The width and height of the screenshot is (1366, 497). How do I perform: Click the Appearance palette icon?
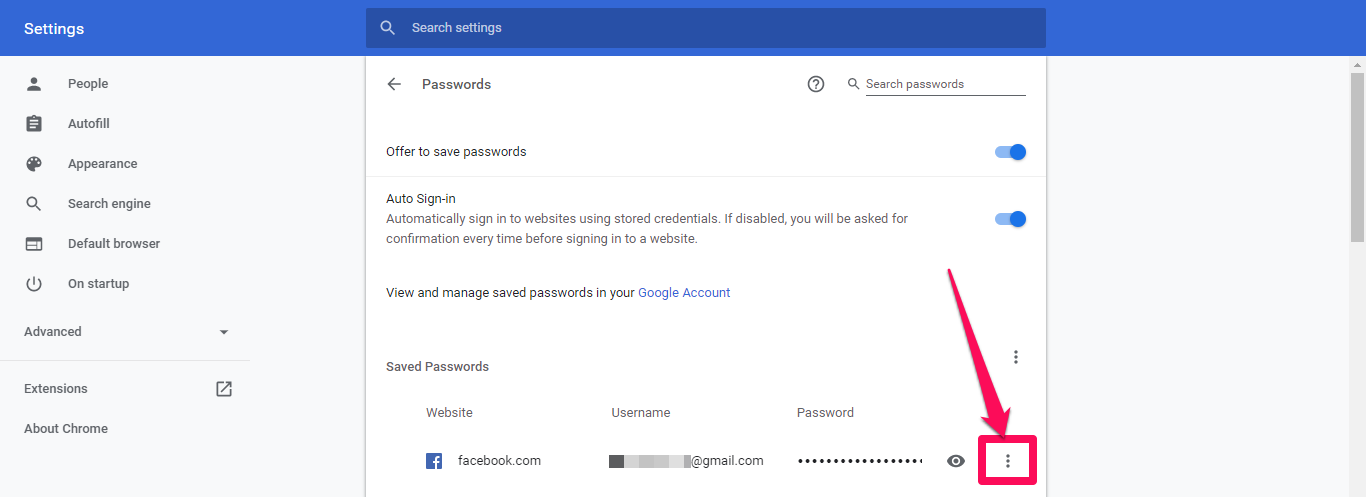tap(34, 164)
